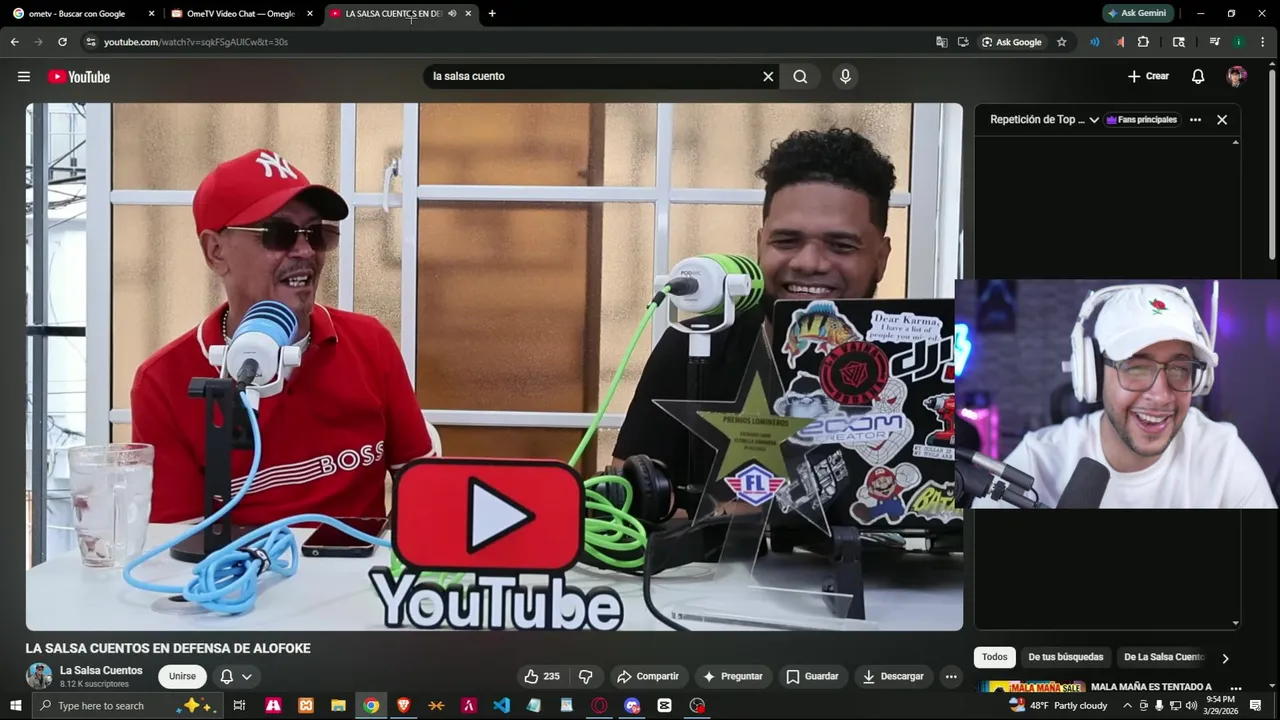Dislike the video with thumbs down
This screenshot has height=720, width=1280.
pyautogui.click(x=586, y=676)
